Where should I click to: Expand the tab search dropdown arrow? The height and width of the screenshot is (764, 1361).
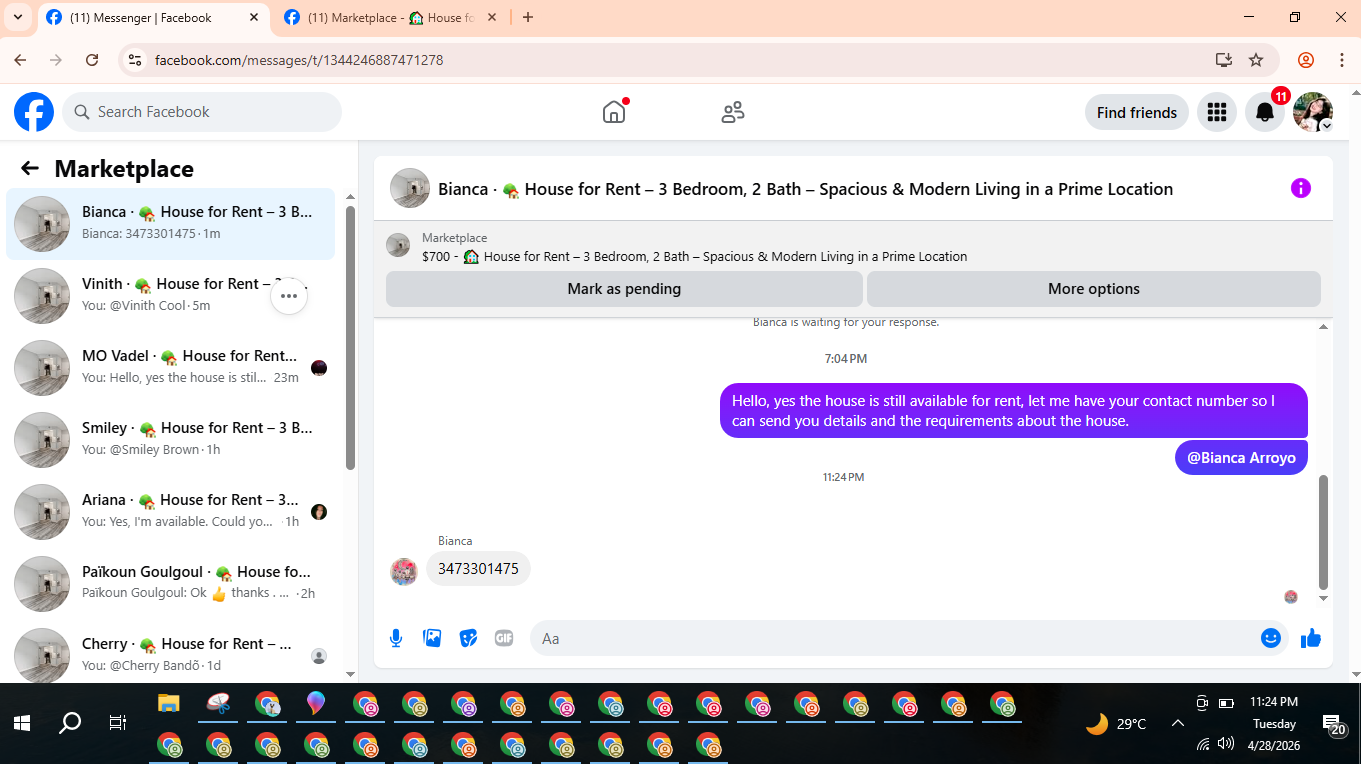tap(18, 17)
